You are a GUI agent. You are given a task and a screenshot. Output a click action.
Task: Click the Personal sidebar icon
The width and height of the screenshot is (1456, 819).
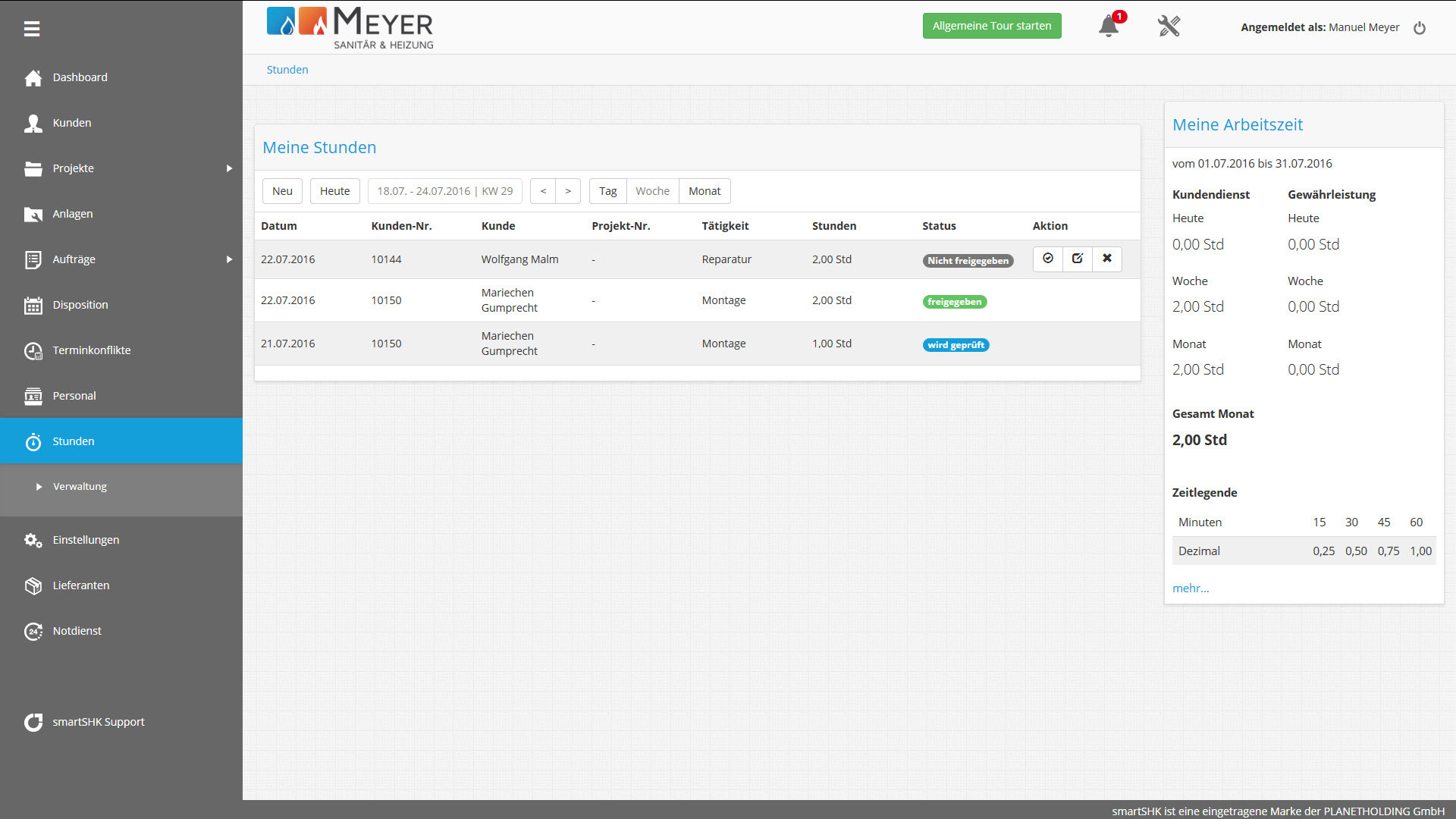tap(33, 396)
